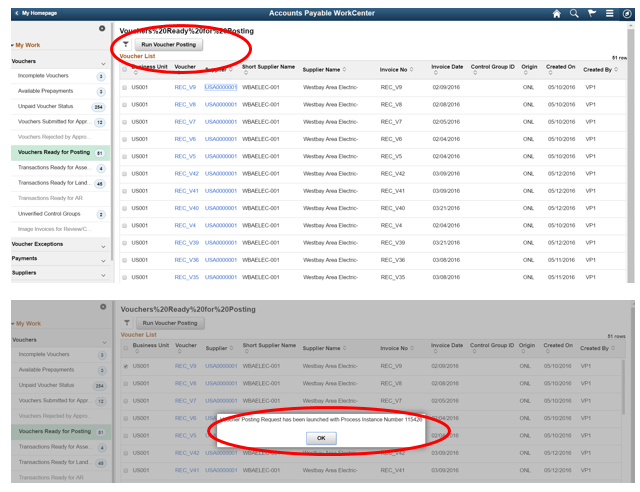The height and width of the screenshot is (492, 640).
Task: Open voucher link REC_V39
Action: tap(187, 243)
